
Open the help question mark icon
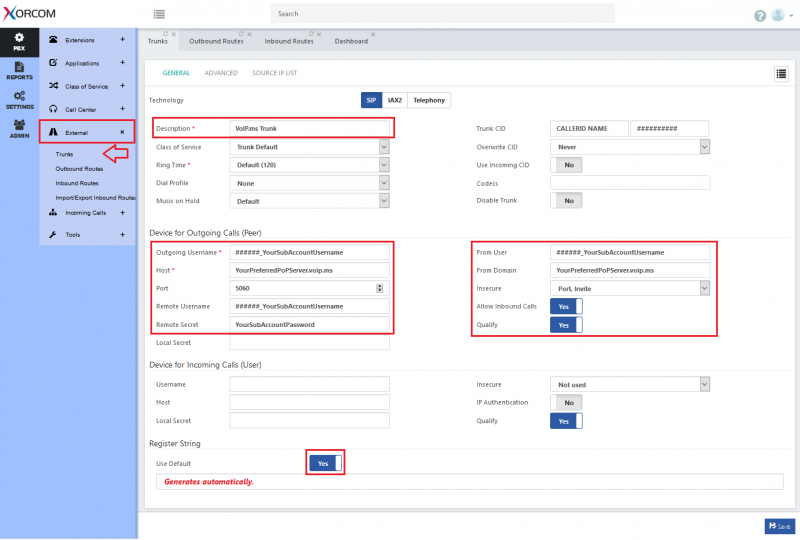tap(760, 16)
